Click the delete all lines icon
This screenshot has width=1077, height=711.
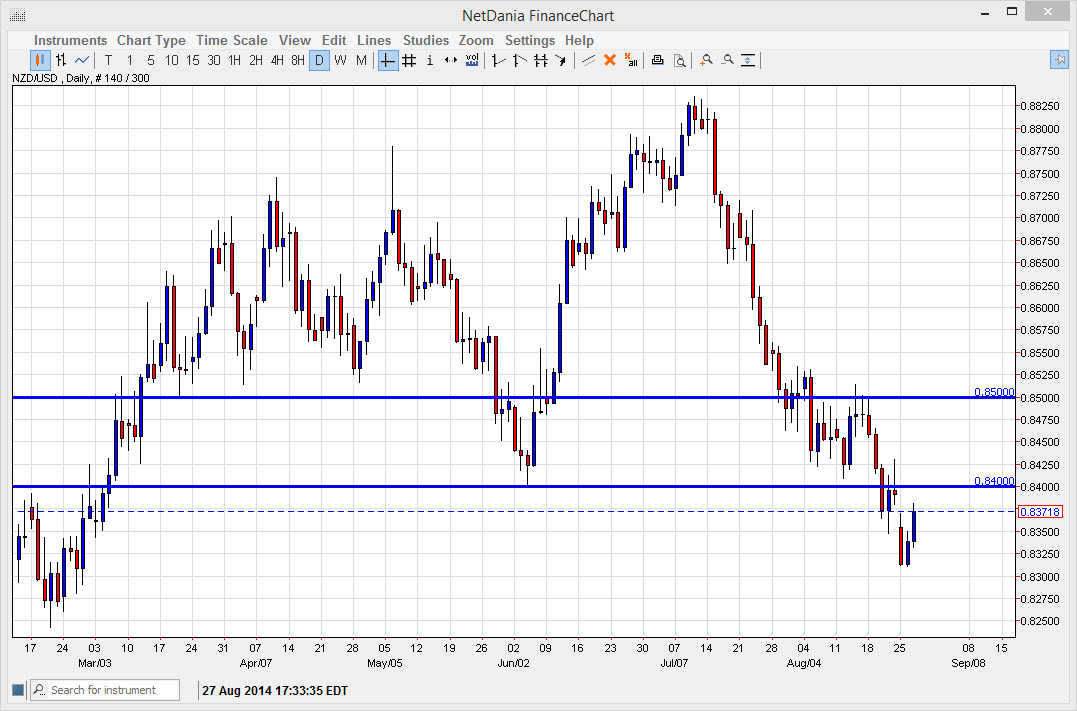(x=630, y=60)
